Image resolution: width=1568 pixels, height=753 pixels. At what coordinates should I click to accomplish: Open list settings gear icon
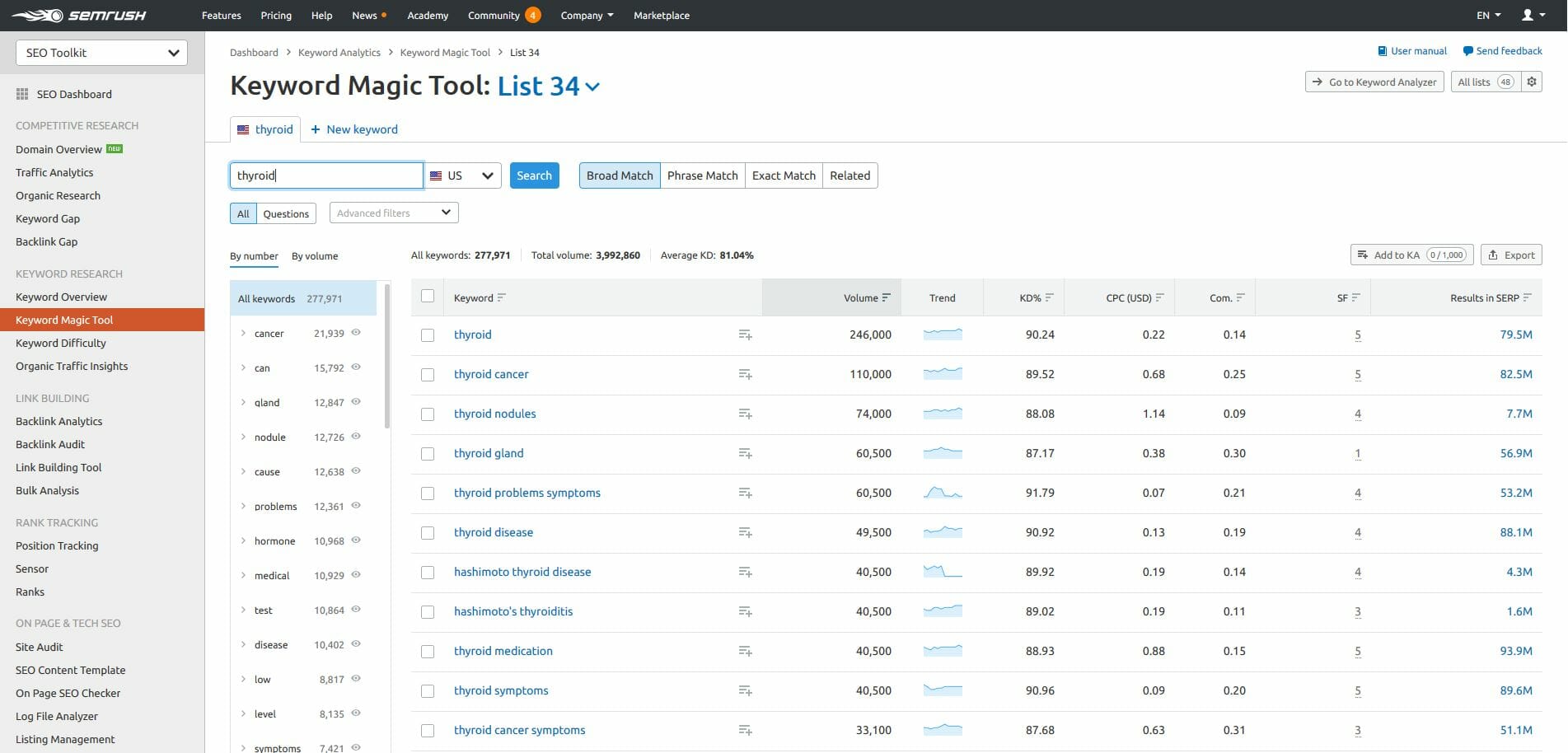[x=1532, y=82]
